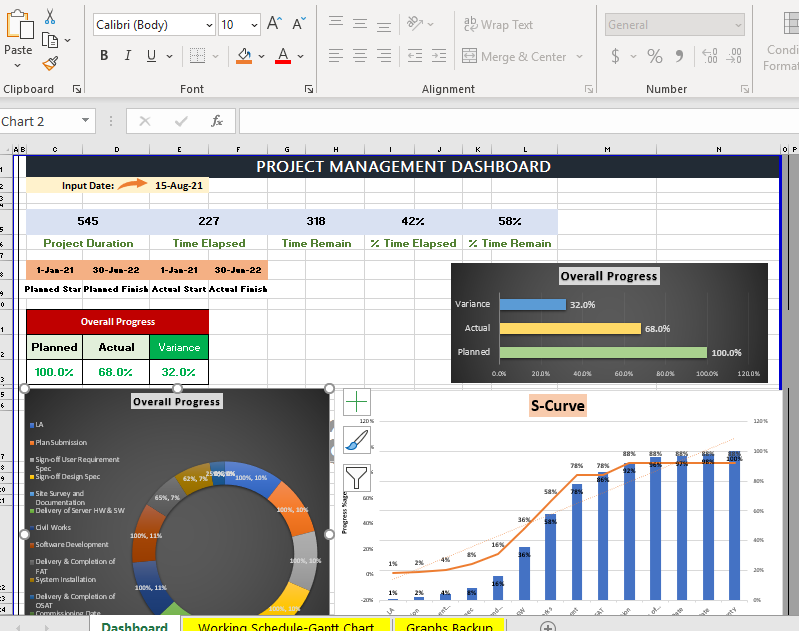The height and width of the screenshot is (631, 799).
Task: Apply accounting dollar format
Action: click(616, 56)
